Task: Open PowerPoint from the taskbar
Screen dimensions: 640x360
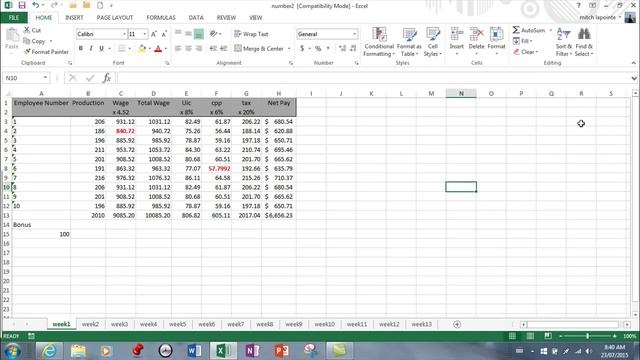Action: (282, 351)
